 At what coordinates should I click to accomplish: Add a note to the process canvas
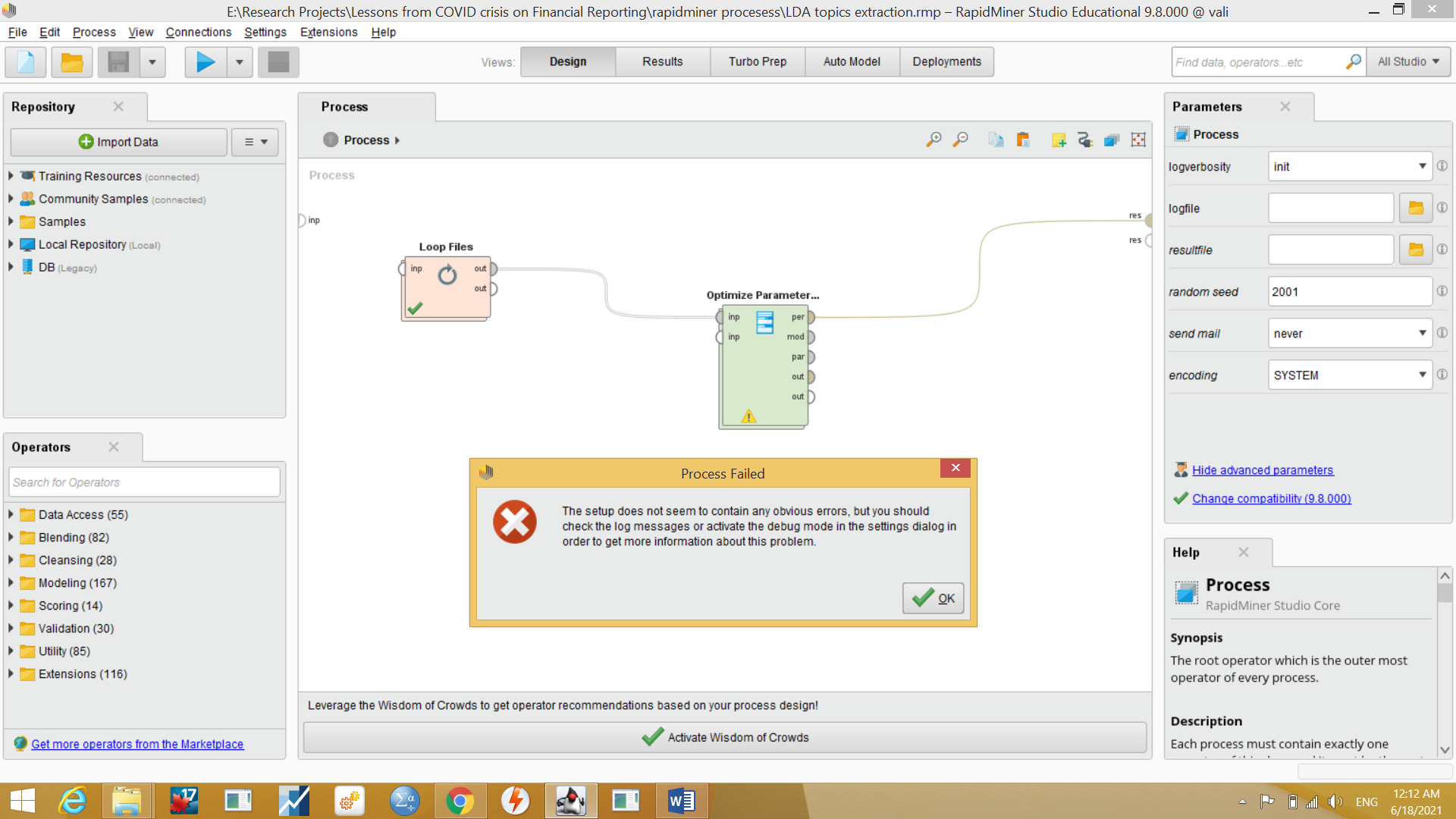(x=1059, y=140)
